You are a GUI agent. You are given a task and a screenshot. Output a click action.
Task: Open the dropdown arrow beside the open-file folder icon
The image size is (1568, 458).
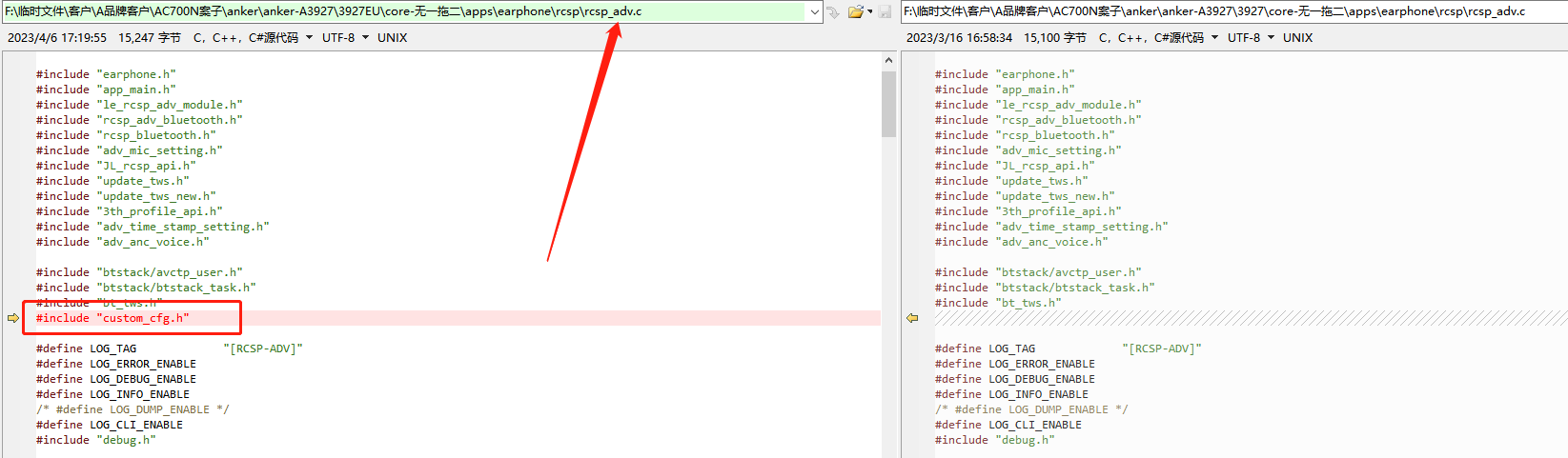(x=869, y=12)
